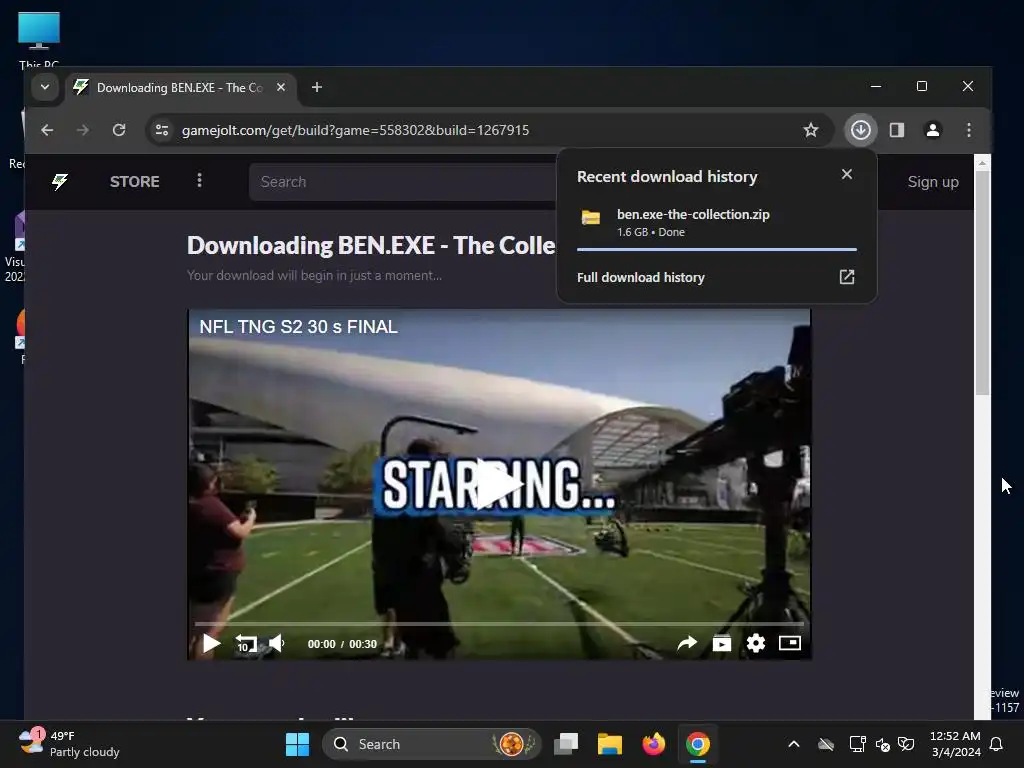Click the Sign up link
This screenshot has width=1024, height=768.
[933, 182]
